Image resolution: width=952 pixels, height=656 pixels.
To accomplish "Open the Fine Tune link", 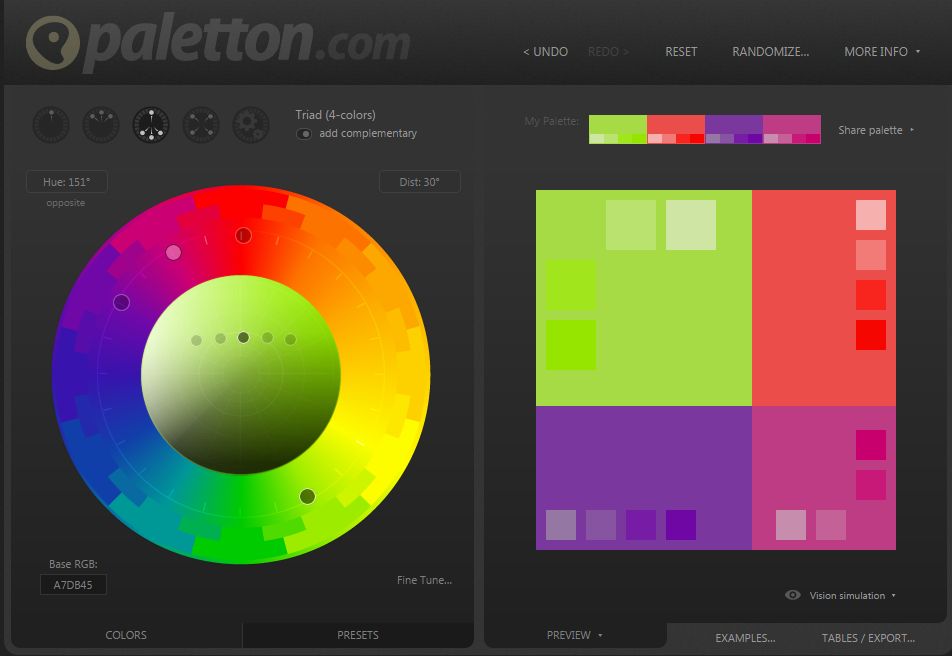I will click(424, 580).
